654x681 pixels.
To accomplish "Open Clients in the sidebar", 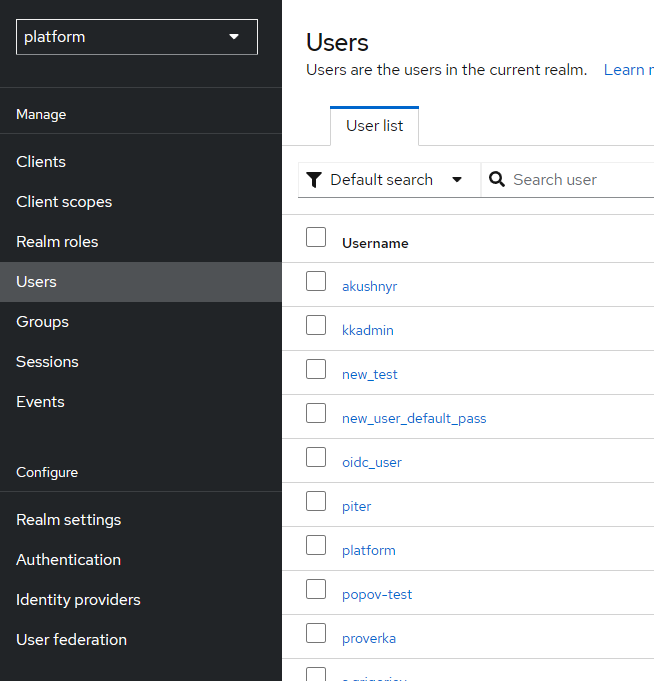I will pos(41,162).
